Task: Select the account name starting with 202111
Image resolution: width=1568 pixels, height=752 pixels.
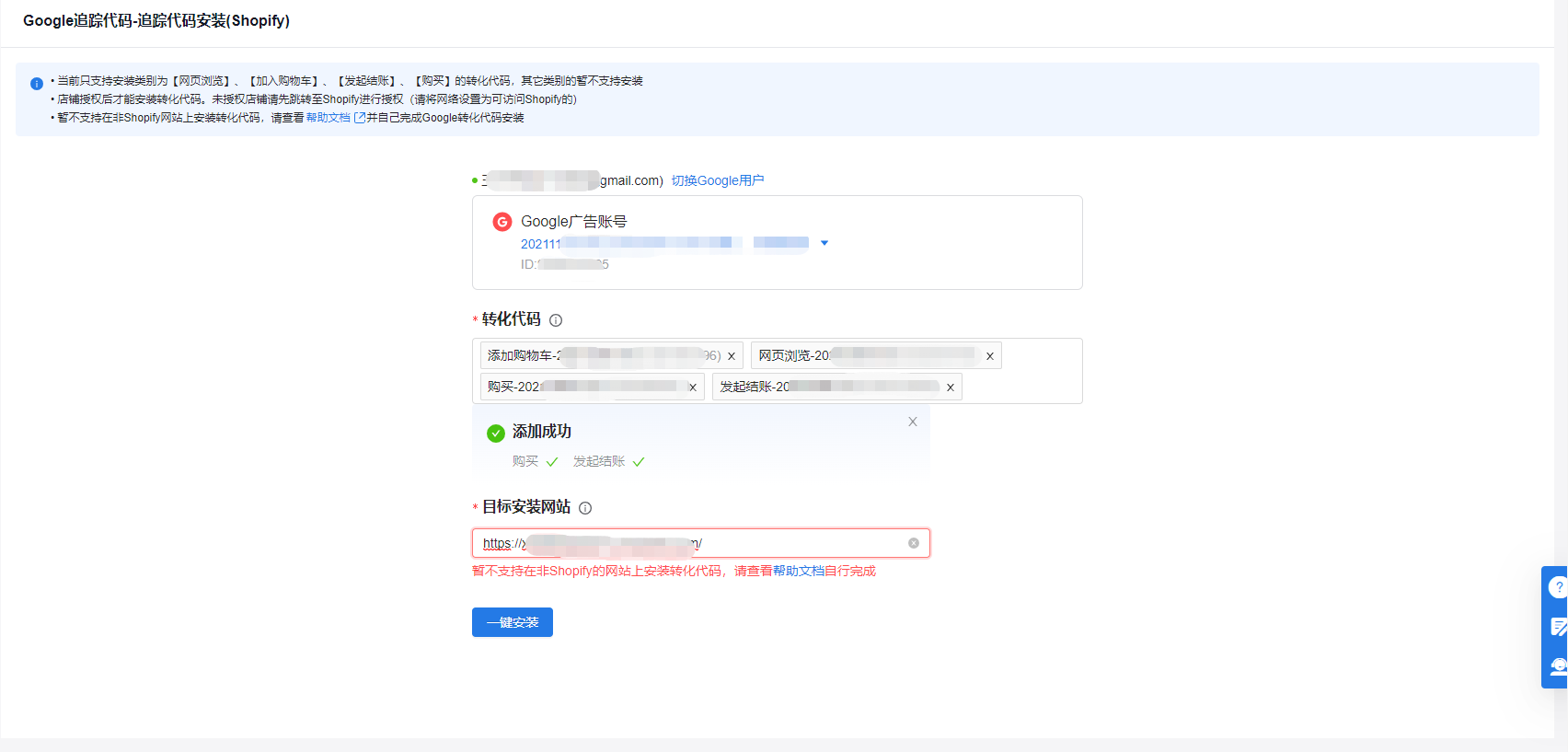Action: click(664, 244)
